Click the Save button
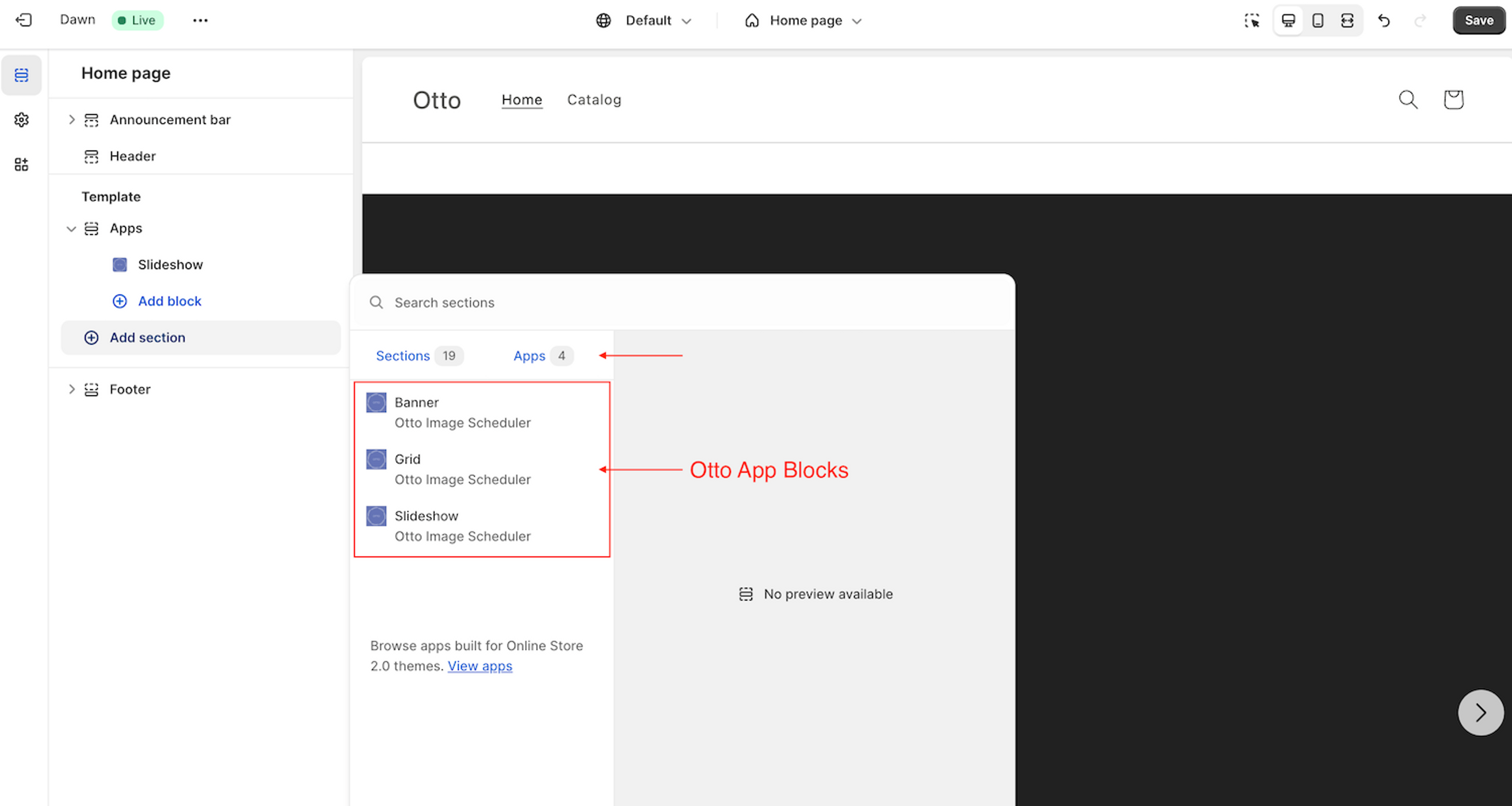Image resolution: width=1512 pixels, height=806 pixels. 1478,20
